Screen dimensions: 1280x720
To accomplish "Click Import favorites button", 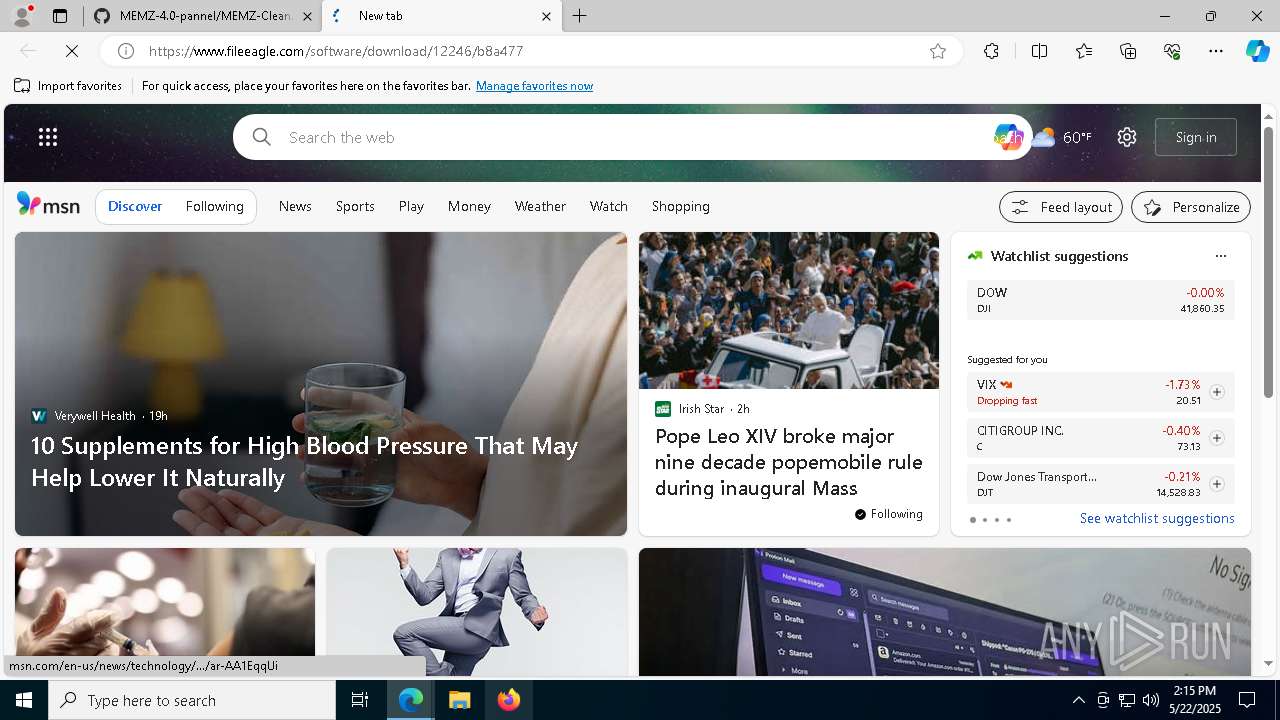I will 68,86.
